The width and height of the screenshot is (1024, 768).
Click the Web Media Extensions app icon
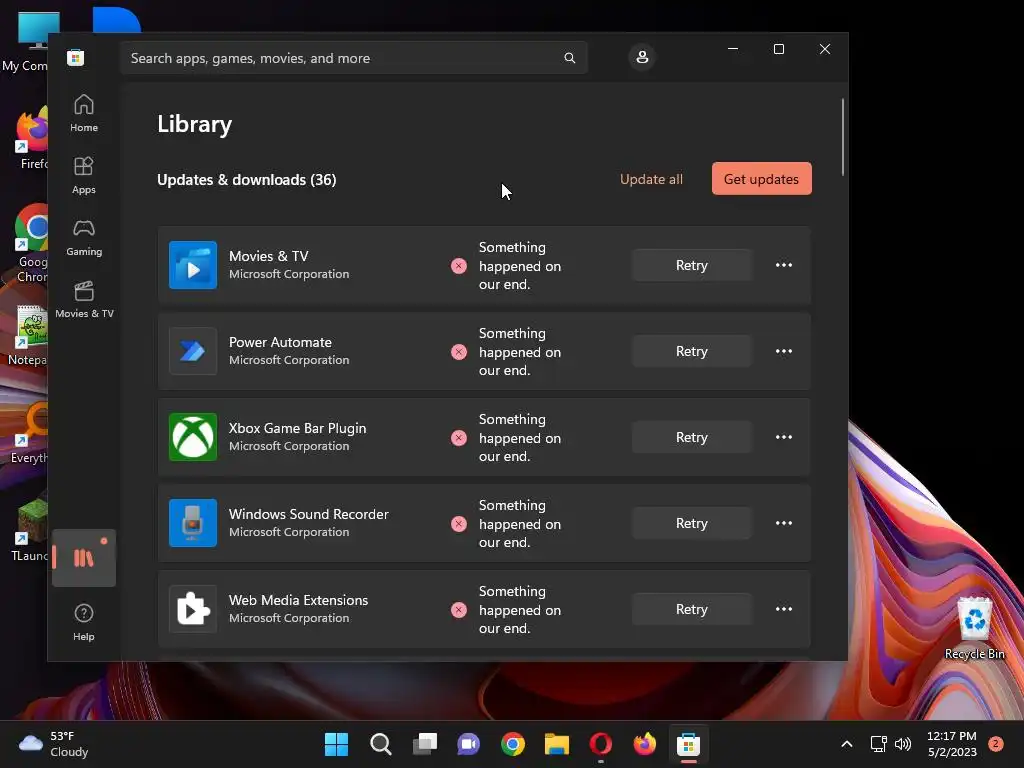193,609
